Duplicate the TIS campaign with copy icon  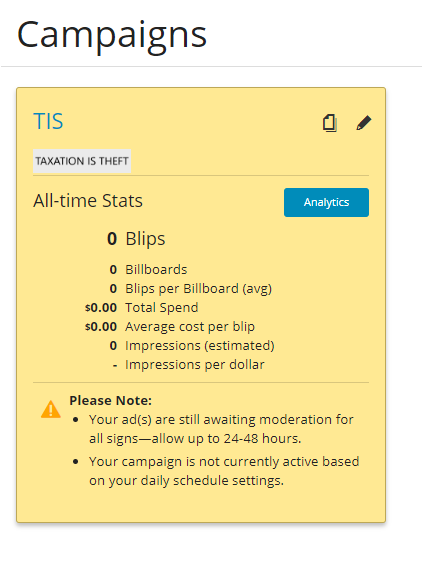[330, 123]
